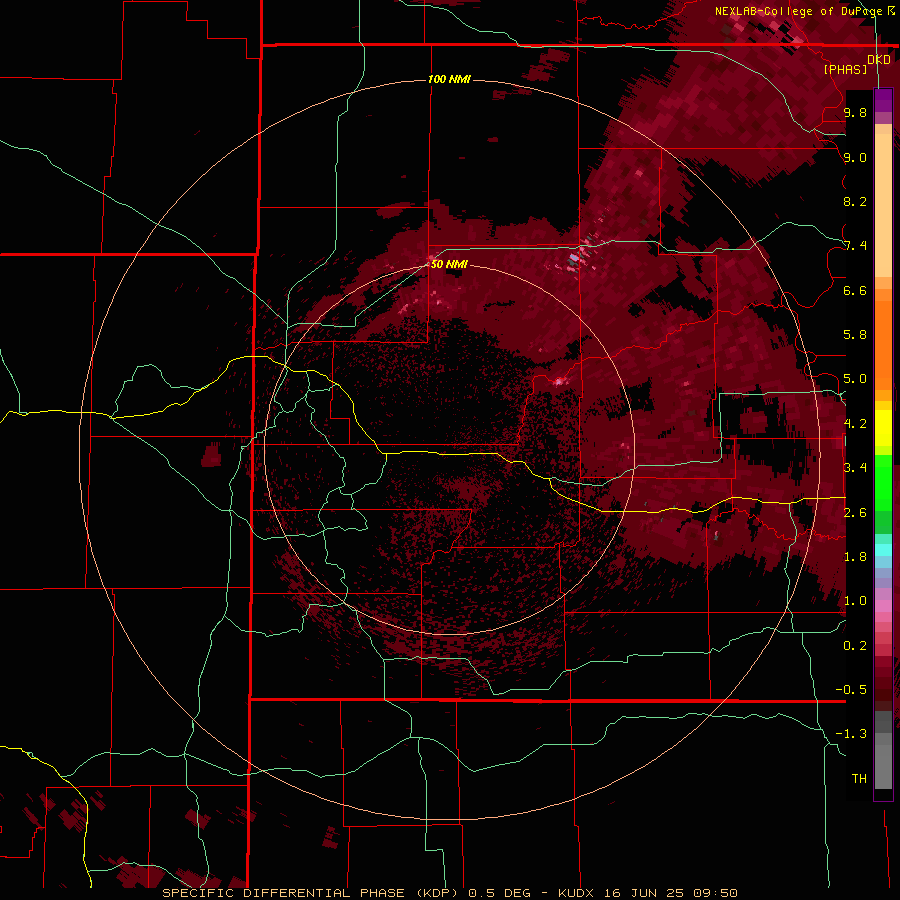Image resolution: width=900 pixels, height=900 pixels.
Task: Click the 100 NMI range ring label
Action: (449, 79)
